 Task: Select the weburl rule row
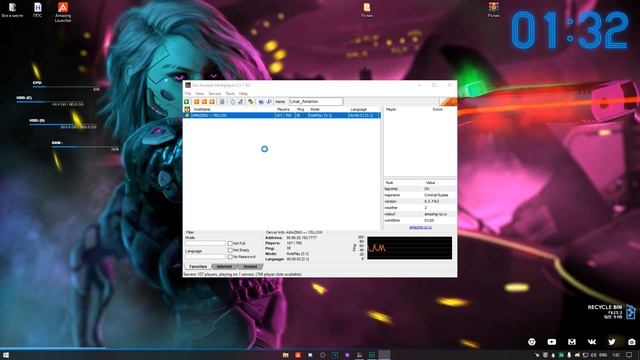point(420,214)
